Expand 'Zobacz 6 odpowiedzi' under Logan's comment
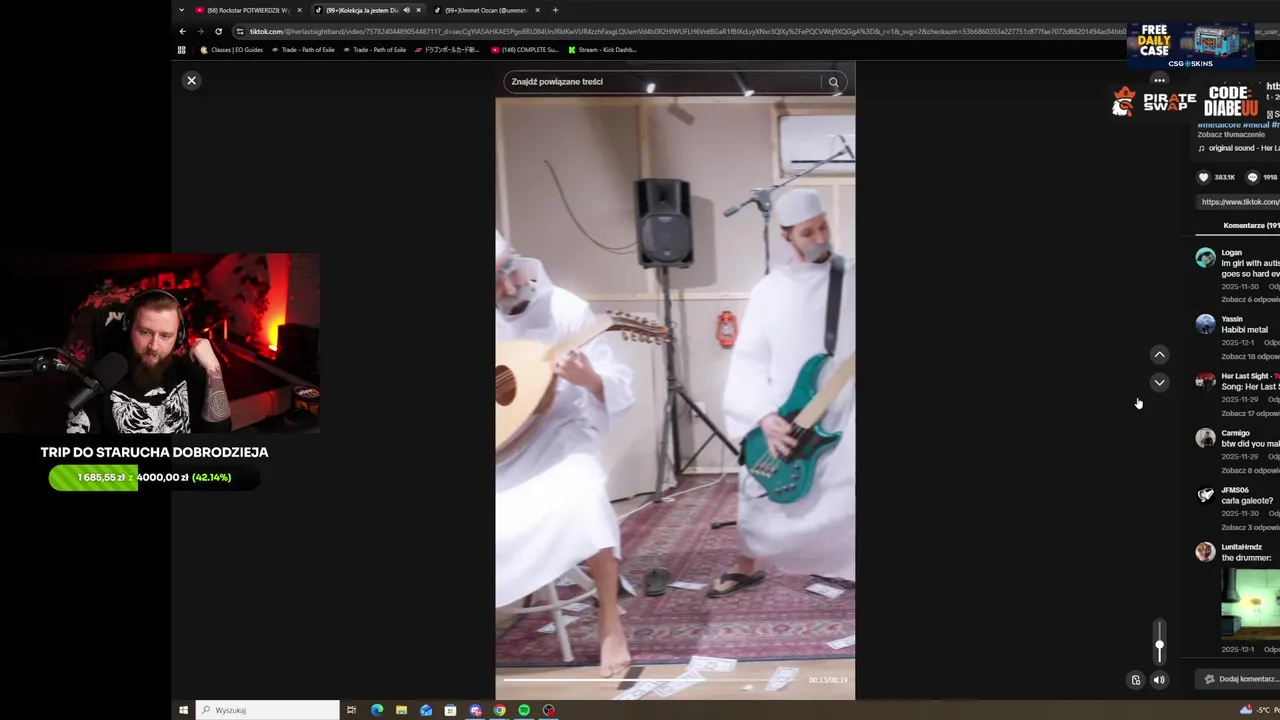The image size is (1280, 720). tap(1250, 300)
